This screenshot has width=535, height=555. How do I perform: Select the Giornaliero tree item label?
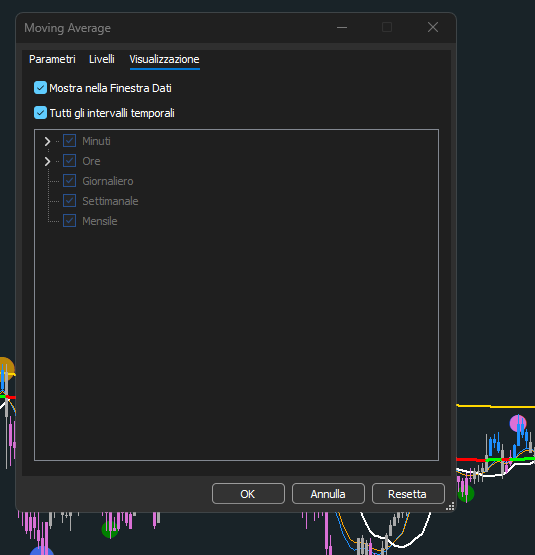pos(108,181)
